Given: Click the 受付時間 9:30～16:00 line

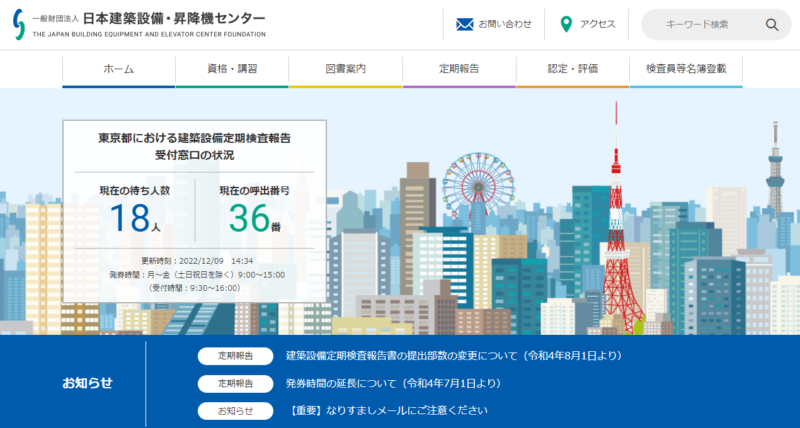Looking at the screenshot, I should point(194,288).
